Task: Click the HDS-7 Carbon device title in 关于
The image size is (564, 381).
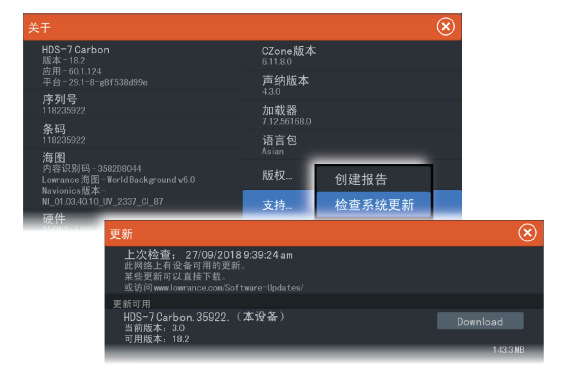Action: tap(76, 49)
